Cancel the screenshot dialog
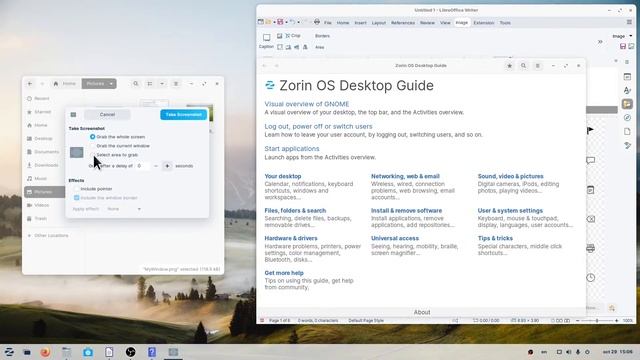 pos(107,115)
